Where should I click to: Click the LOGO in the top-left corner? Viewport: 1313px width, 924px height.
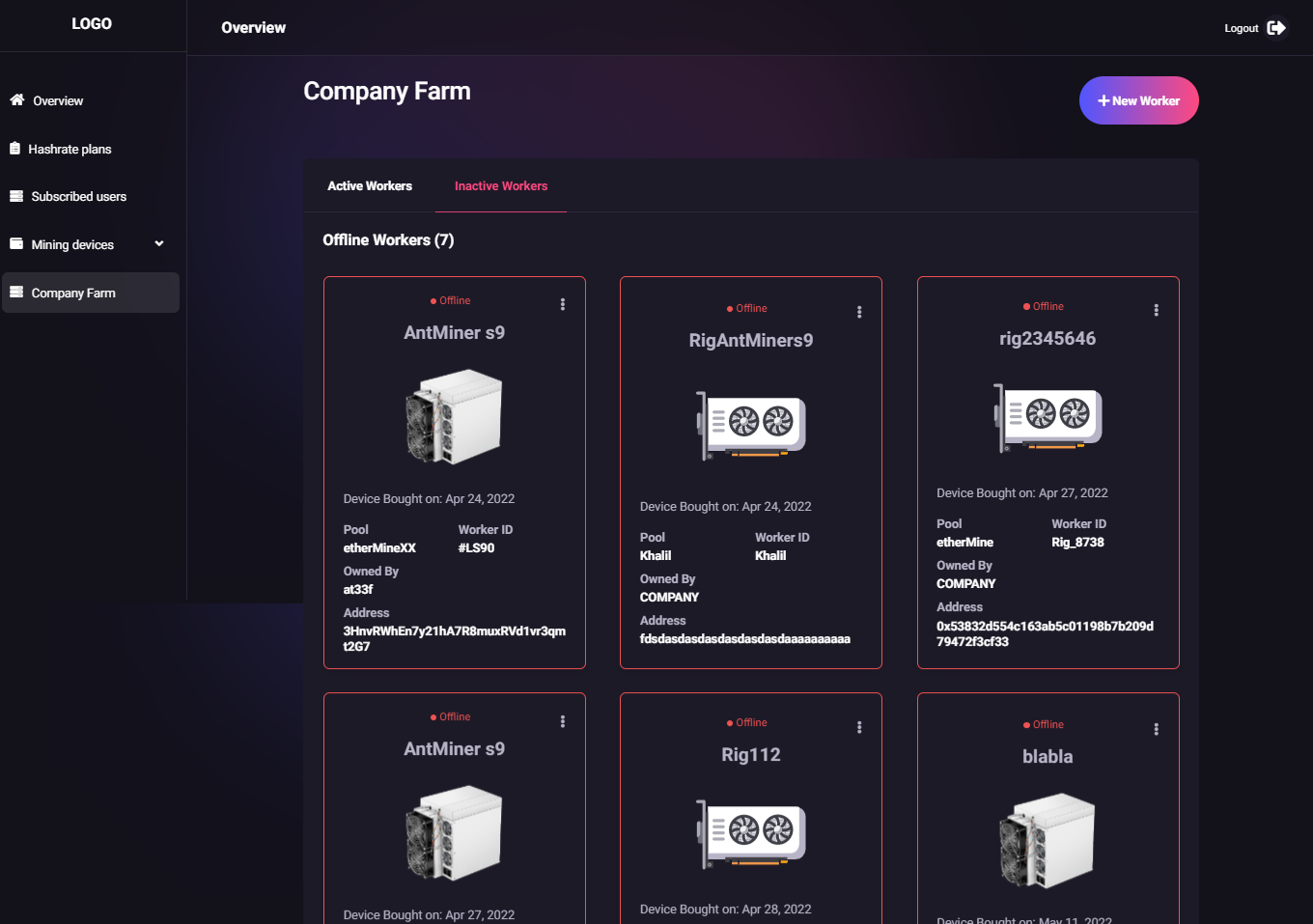(x=92, y=23)
